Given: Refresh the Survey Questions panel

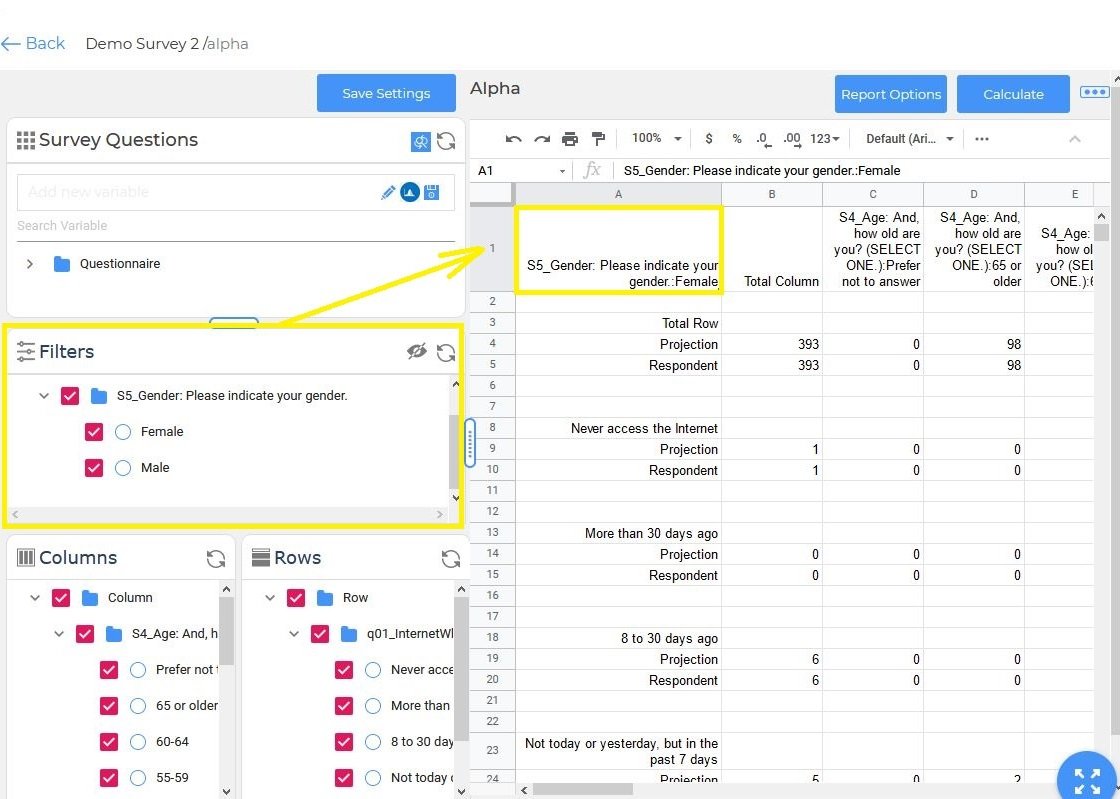Looking at the screenshot, I should [446, 141].
